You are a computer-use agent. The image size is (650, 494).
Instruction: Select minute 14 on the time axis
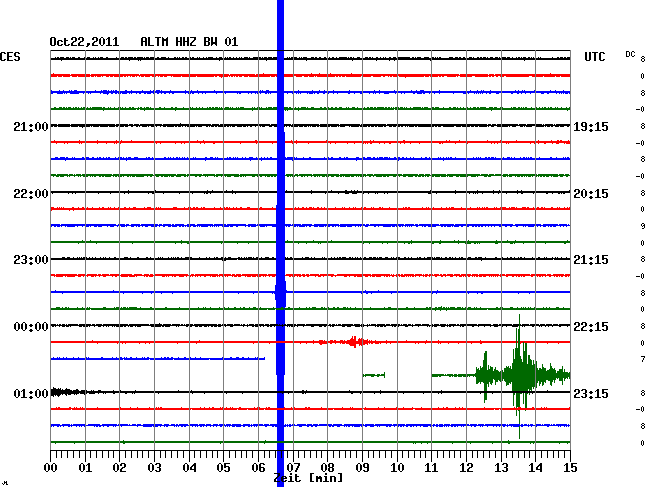(x=535, y=468)
